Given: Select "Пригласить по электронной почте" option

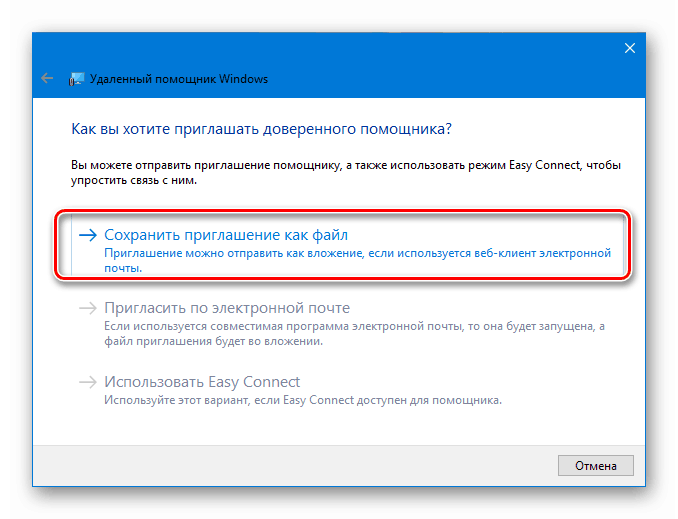Looking at the screenshot, I should point(227,308).
